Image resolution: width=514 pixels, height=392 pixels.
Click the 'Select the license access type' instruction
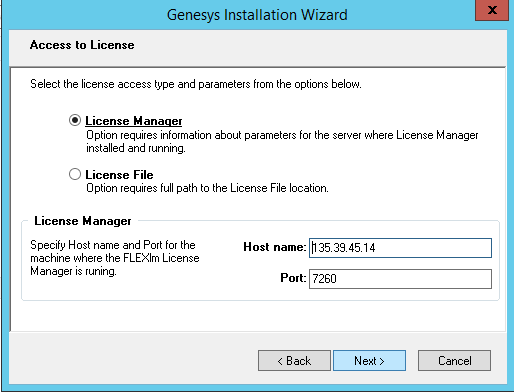pos(196,84)
